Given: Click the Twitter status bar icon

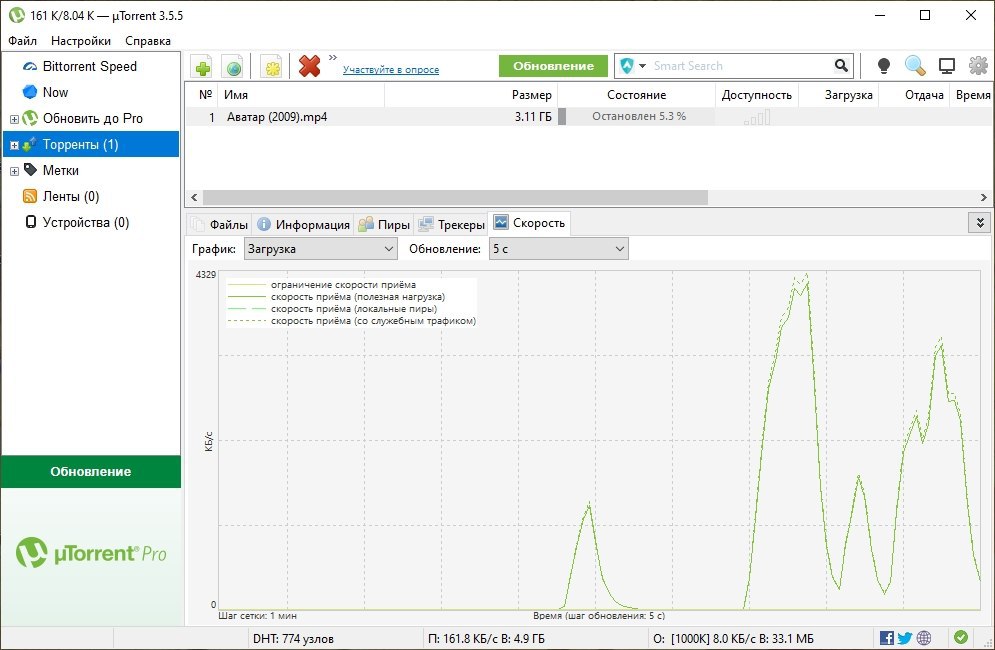Looking at the screenshot, I should (905, 638).
